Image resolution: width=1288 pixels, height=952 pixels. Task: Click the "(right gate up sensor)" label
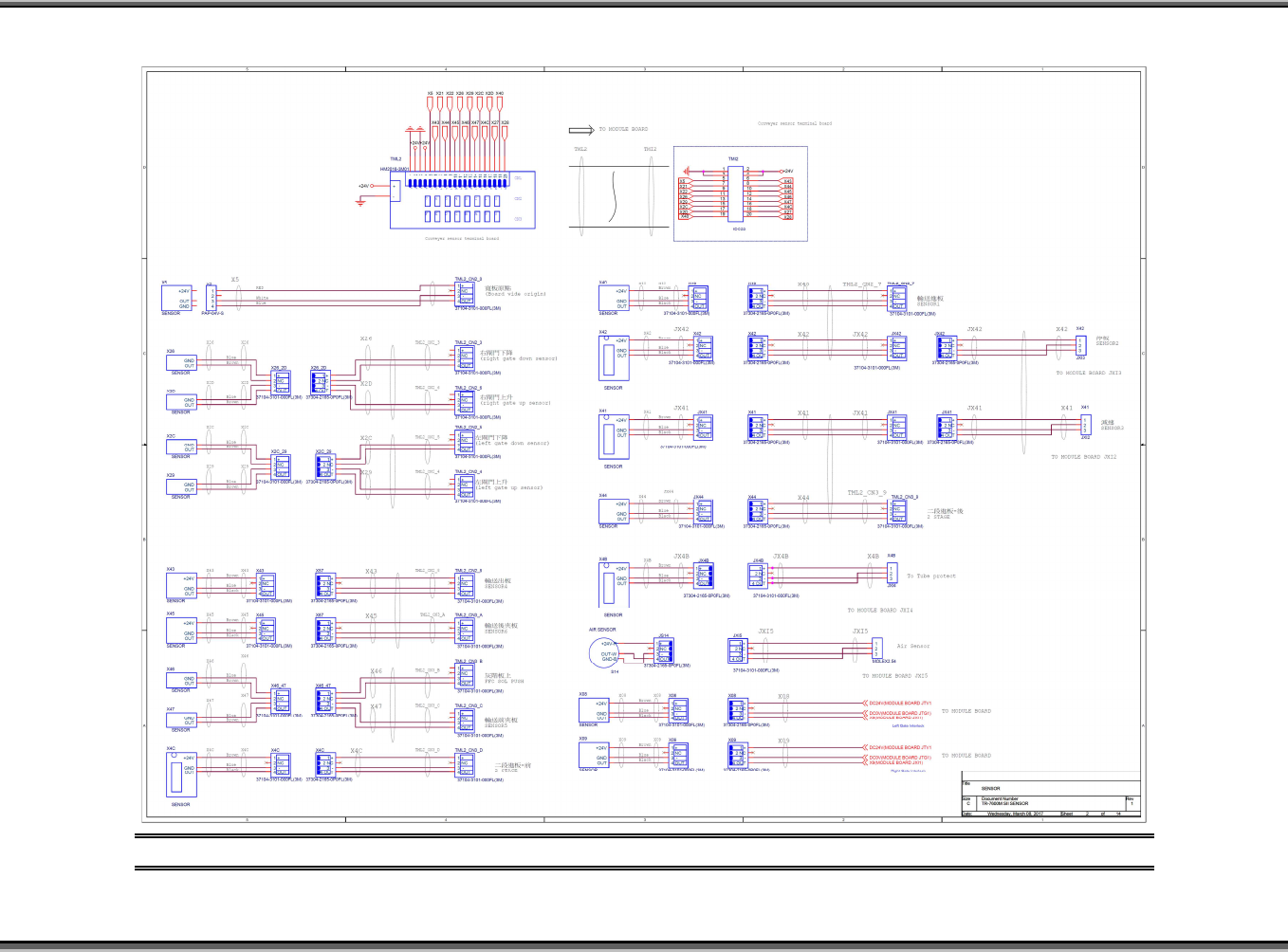coord(515,403)
